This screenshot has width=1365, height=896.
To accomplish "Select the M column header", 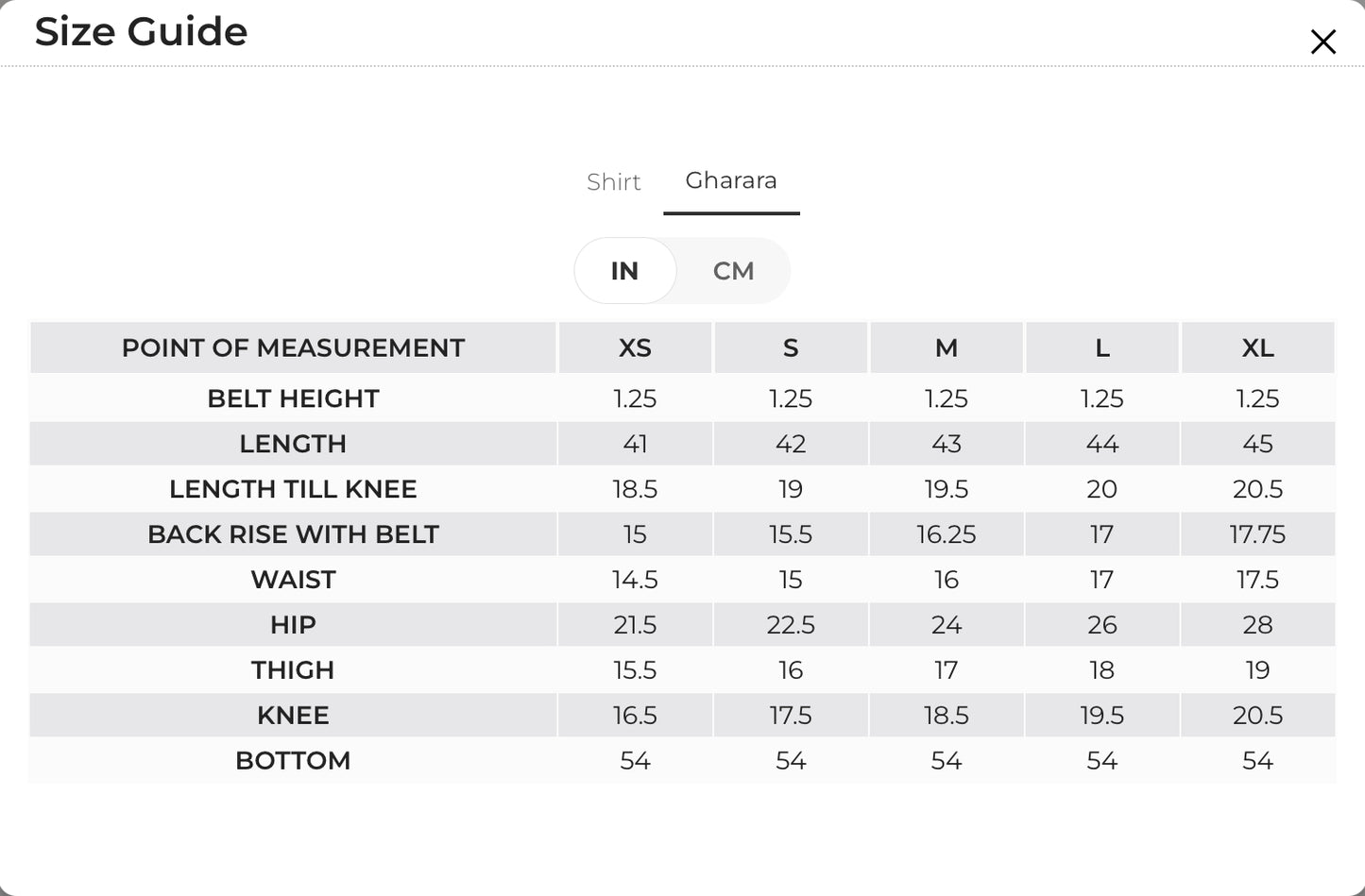I will (947, 347).
